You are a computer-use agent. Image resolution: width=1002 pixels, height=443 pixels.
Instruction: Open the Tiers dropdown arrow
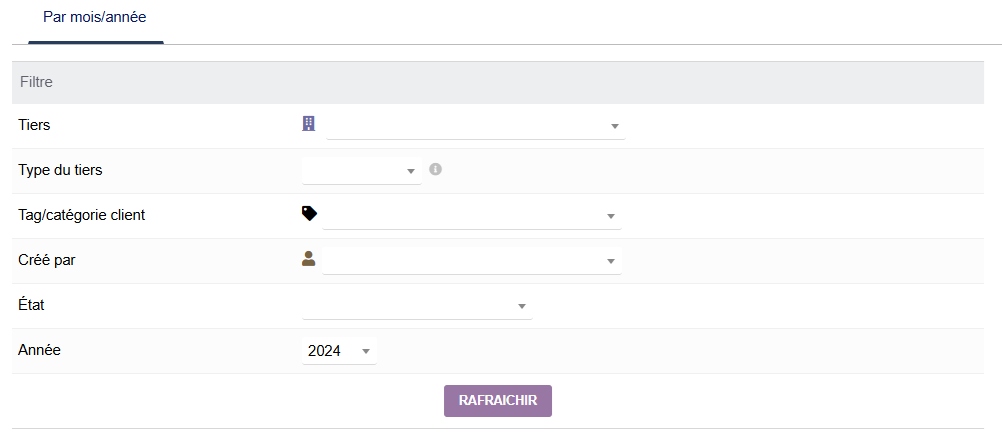point(615,127)
